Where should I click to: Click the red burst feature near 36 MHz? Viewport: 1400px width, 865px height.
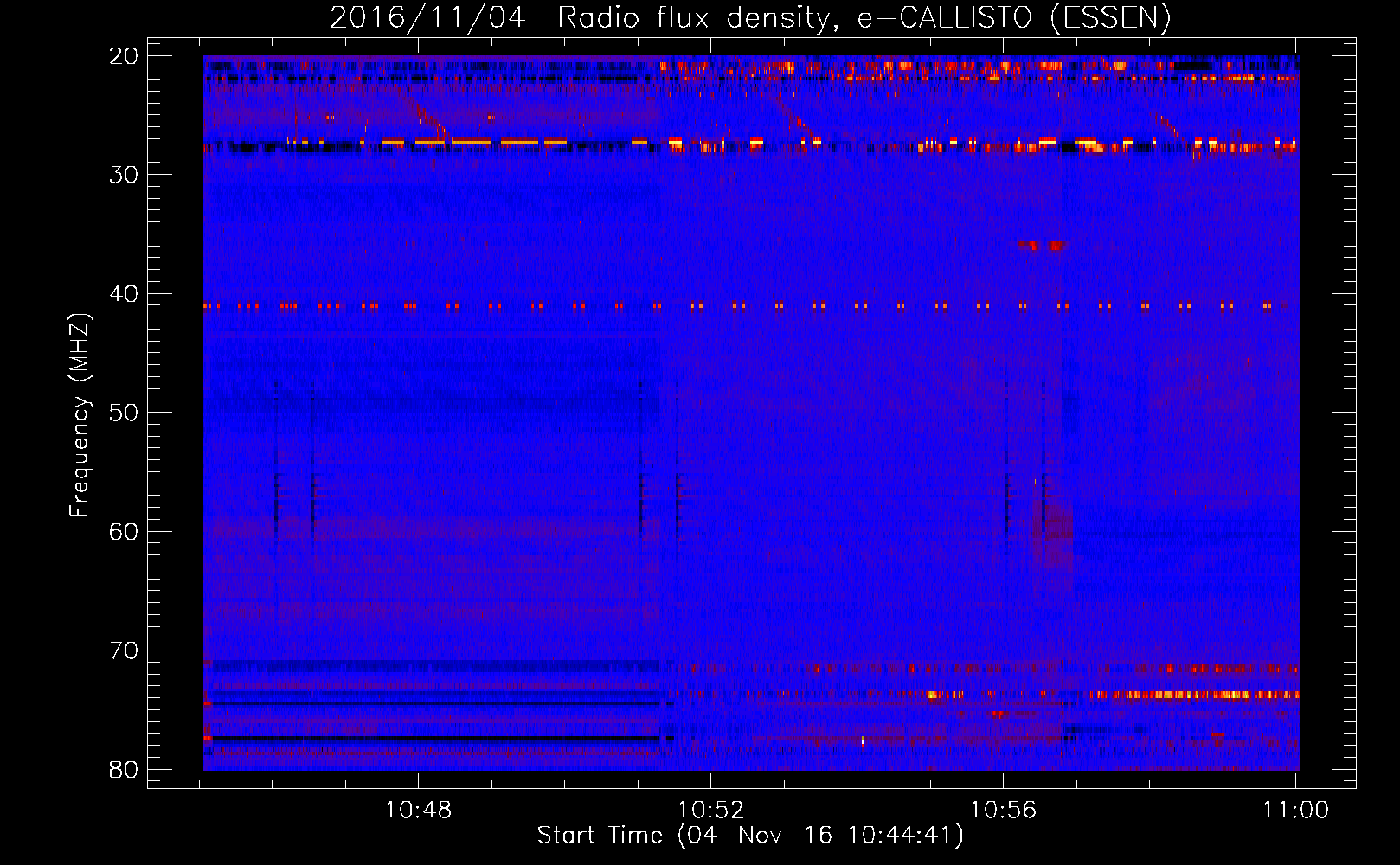1042,246
